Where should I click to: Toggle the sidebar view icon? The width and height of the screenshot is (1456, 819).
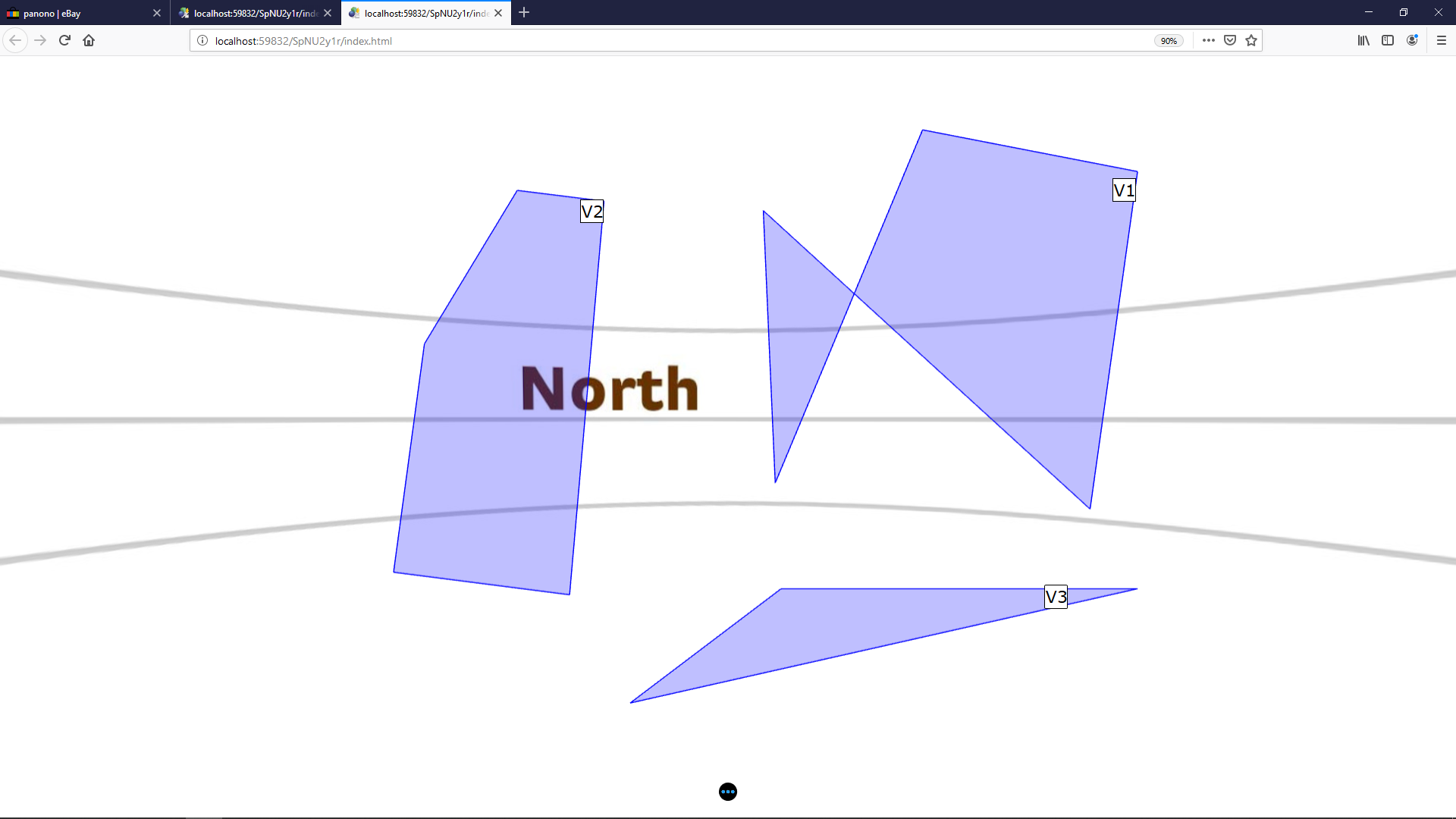1388,40
